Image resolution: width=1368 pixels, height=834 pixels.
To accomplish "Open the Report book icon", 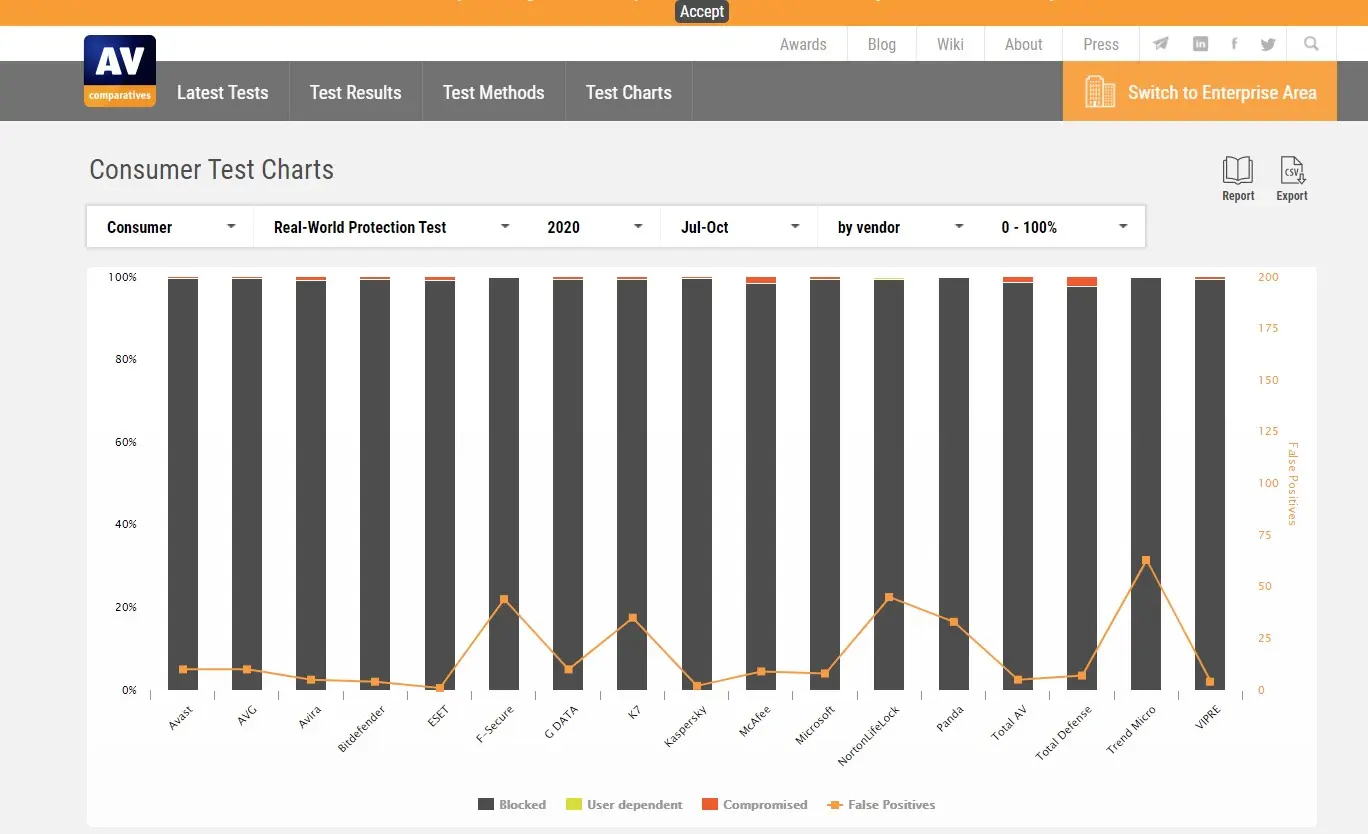I will click(1238, 179).
